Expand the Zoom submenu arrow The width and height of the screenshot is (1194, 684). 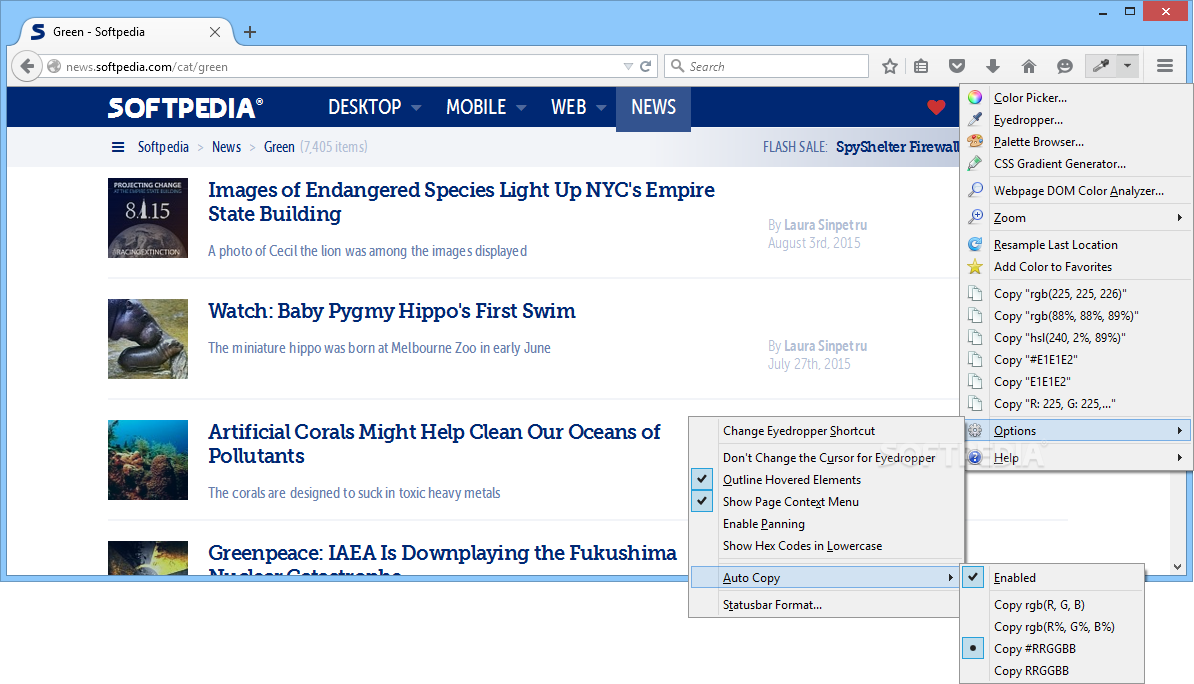tap(1180, 218)
